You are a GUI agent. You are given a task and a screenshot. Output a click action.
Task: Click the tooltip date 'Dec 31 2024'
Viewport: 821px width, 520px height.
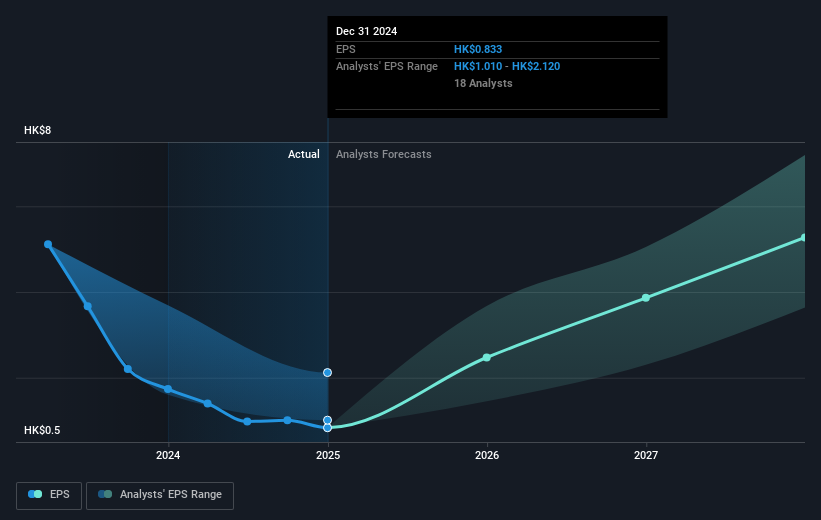(x=367, y=31)
